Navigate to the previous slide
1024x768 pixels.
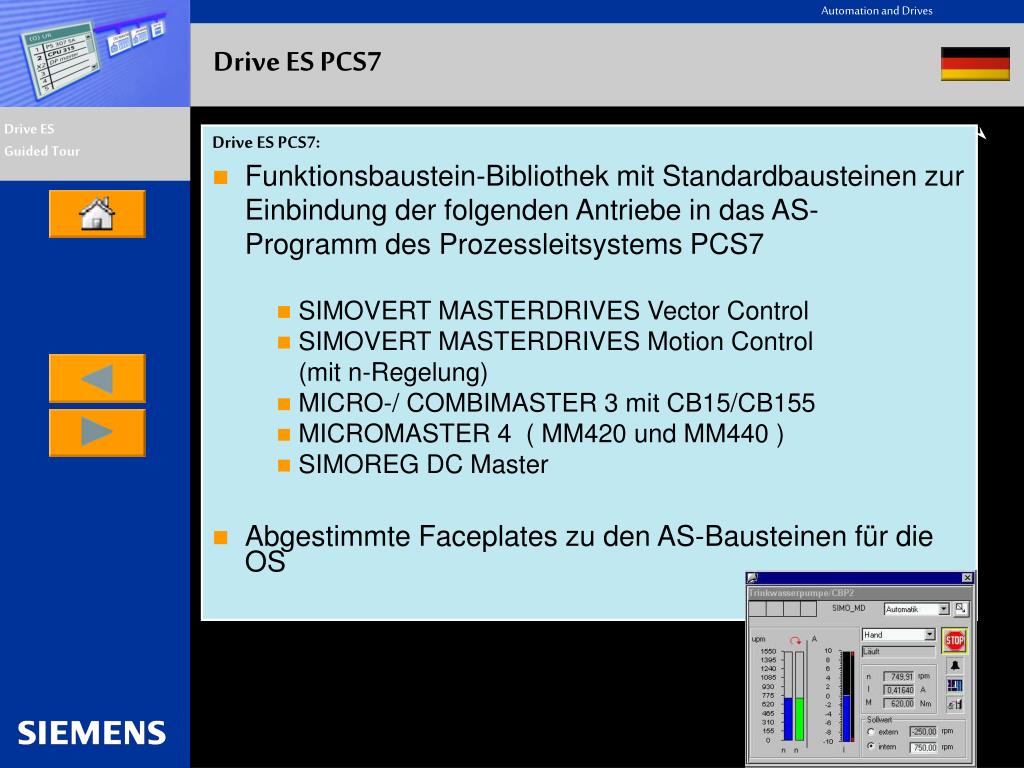click(97, 378)
